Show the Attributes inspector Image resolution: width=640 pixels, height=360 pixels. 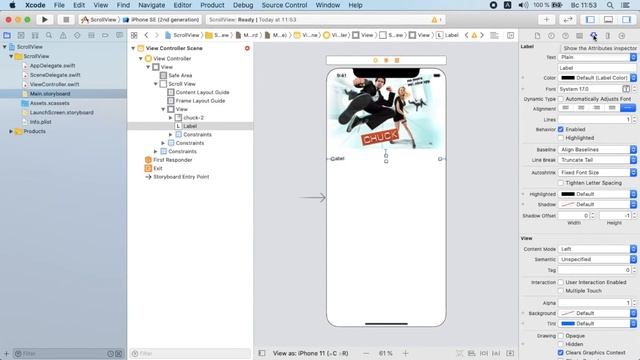593,36
